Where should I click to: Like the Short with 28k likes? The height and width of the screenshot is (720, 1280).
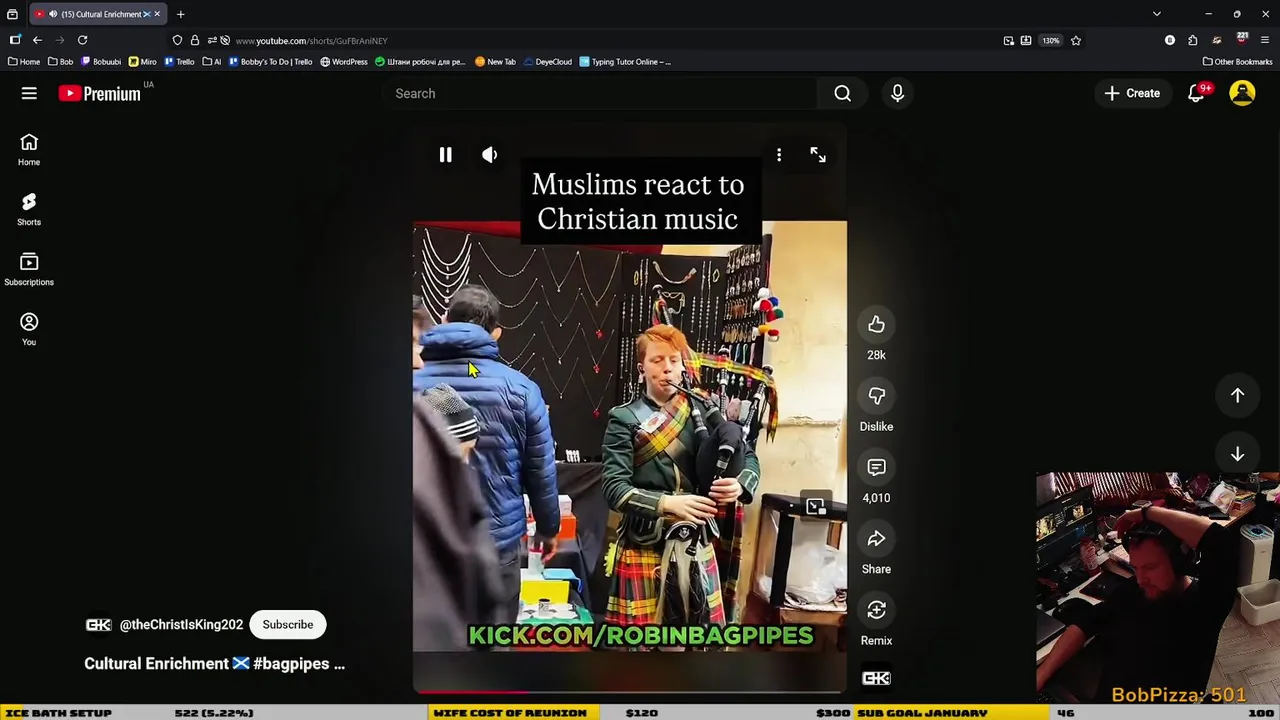click(876, 324)
